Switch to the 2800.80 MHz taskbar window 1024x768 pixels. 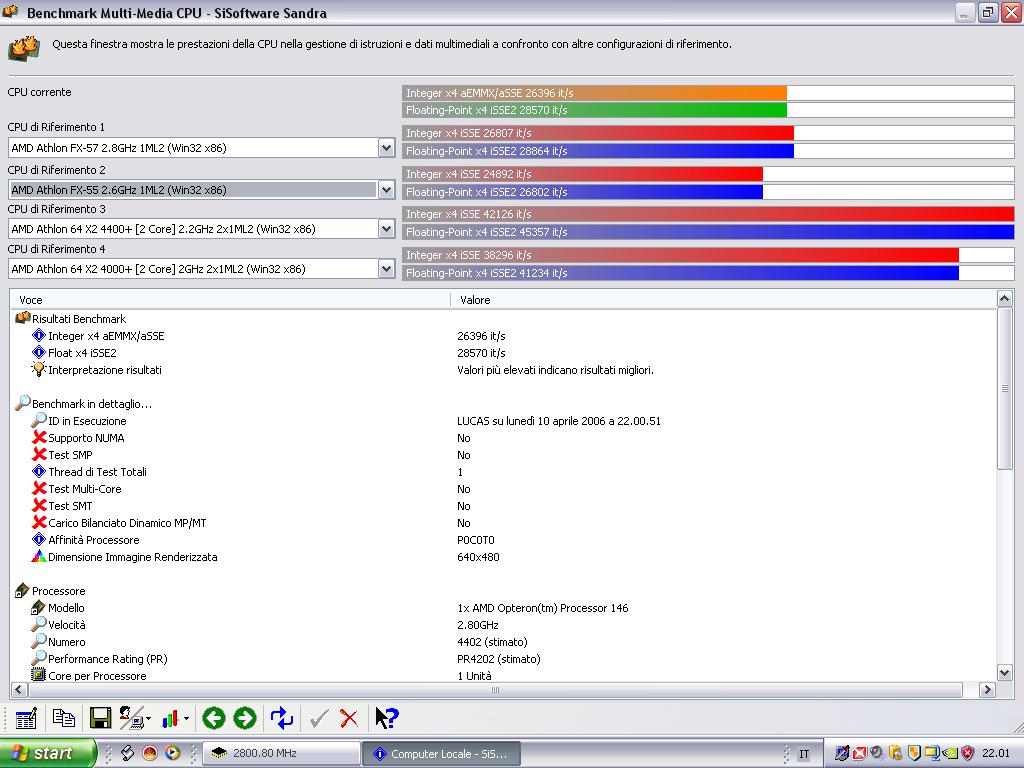[x=281, y=753]
